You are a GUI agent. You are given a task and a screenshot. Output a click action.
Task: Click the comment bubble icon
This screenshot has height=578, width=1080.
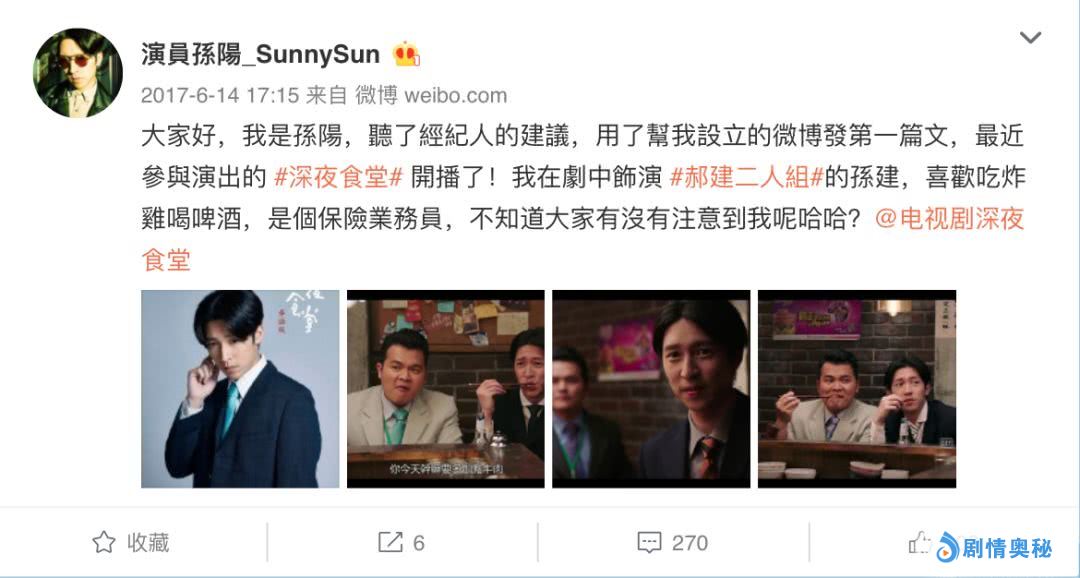click(650, 543)
